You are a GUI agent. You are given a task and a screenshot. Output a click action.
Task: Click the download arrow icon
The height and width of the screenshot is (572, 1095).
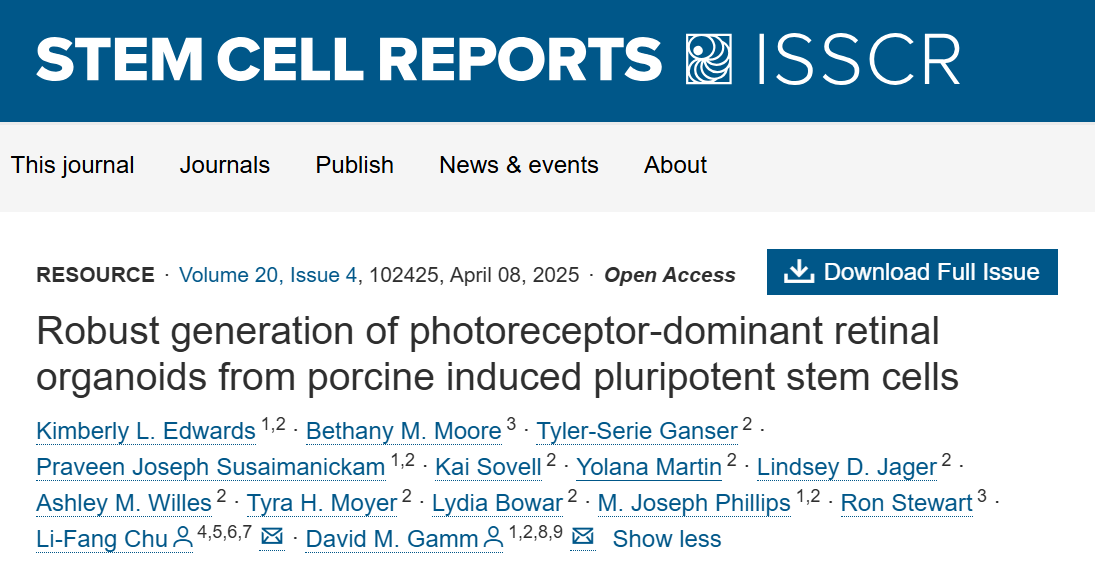point(798,272)
